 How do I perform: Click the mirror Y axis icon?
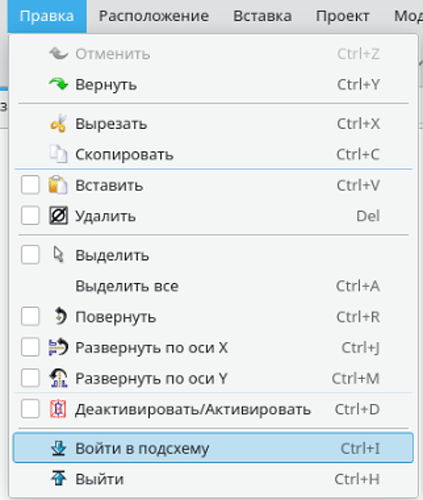58,378
